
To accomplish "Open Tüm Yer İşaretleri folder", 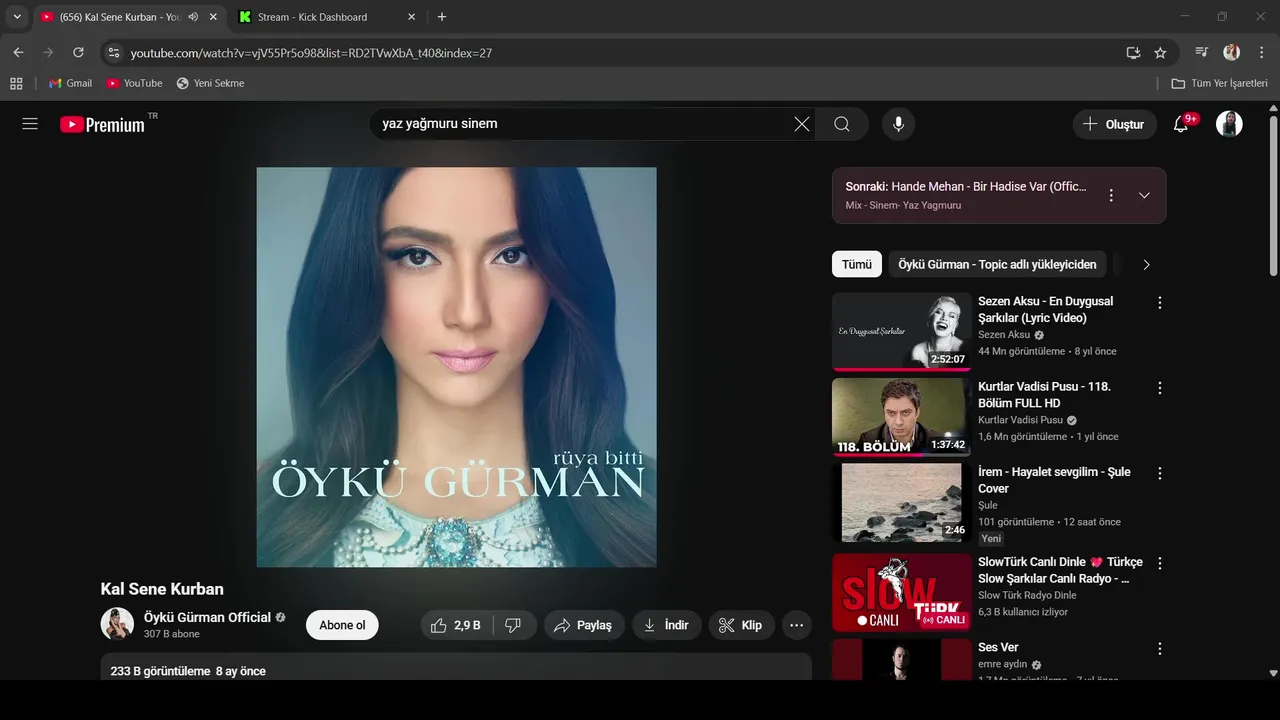I will point(1219,83).
